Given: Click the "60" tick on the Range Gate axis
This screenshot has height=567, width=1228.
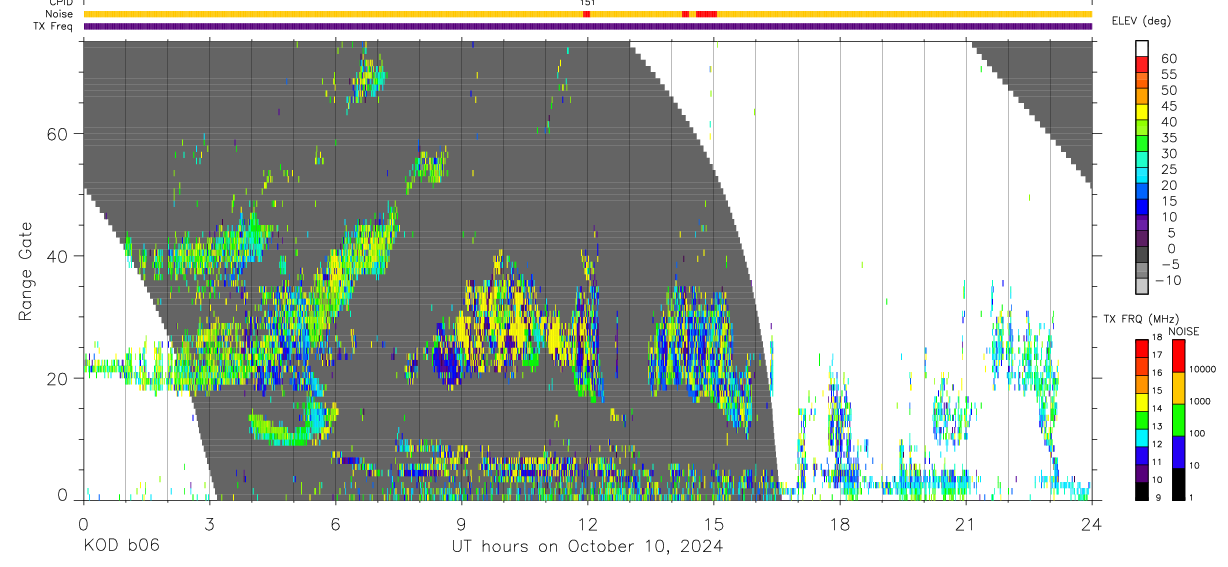Looking at the screenshot, I should 58,133.
